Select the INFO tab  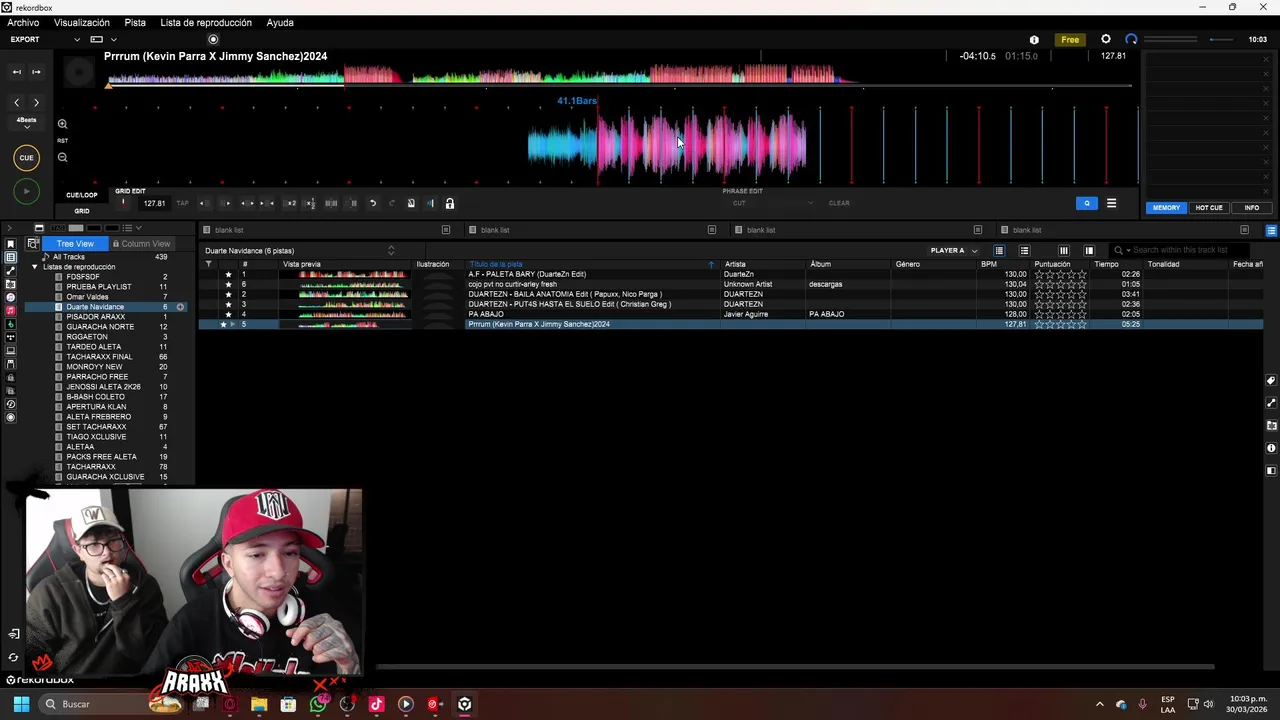(1251, 207)
